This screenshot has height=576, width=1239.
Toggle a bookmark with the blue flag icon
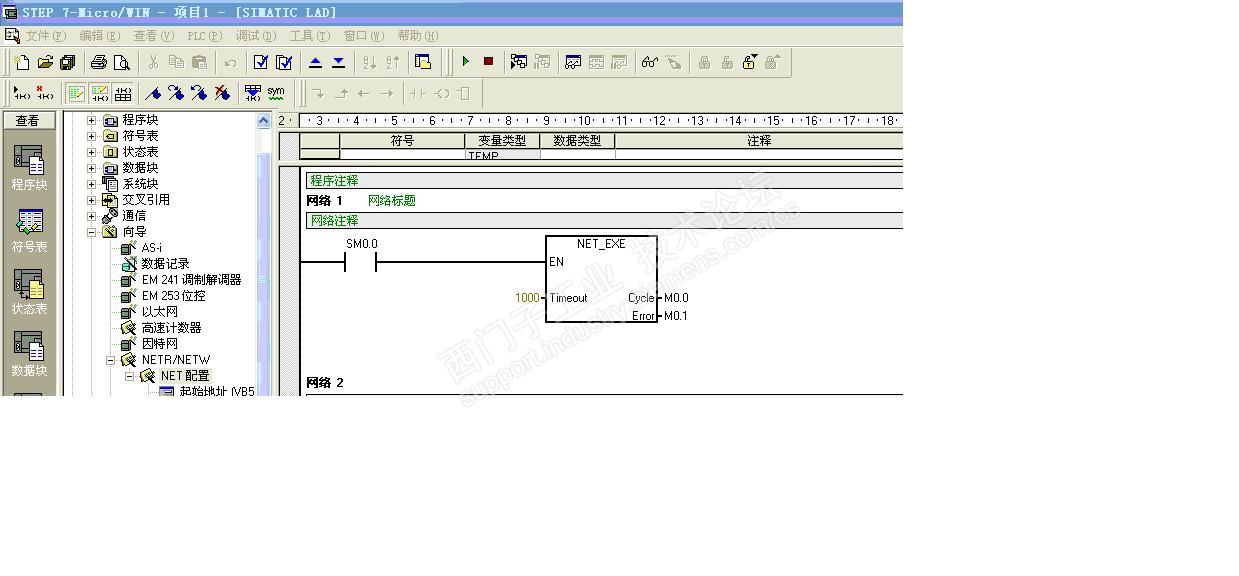(153, 93)
